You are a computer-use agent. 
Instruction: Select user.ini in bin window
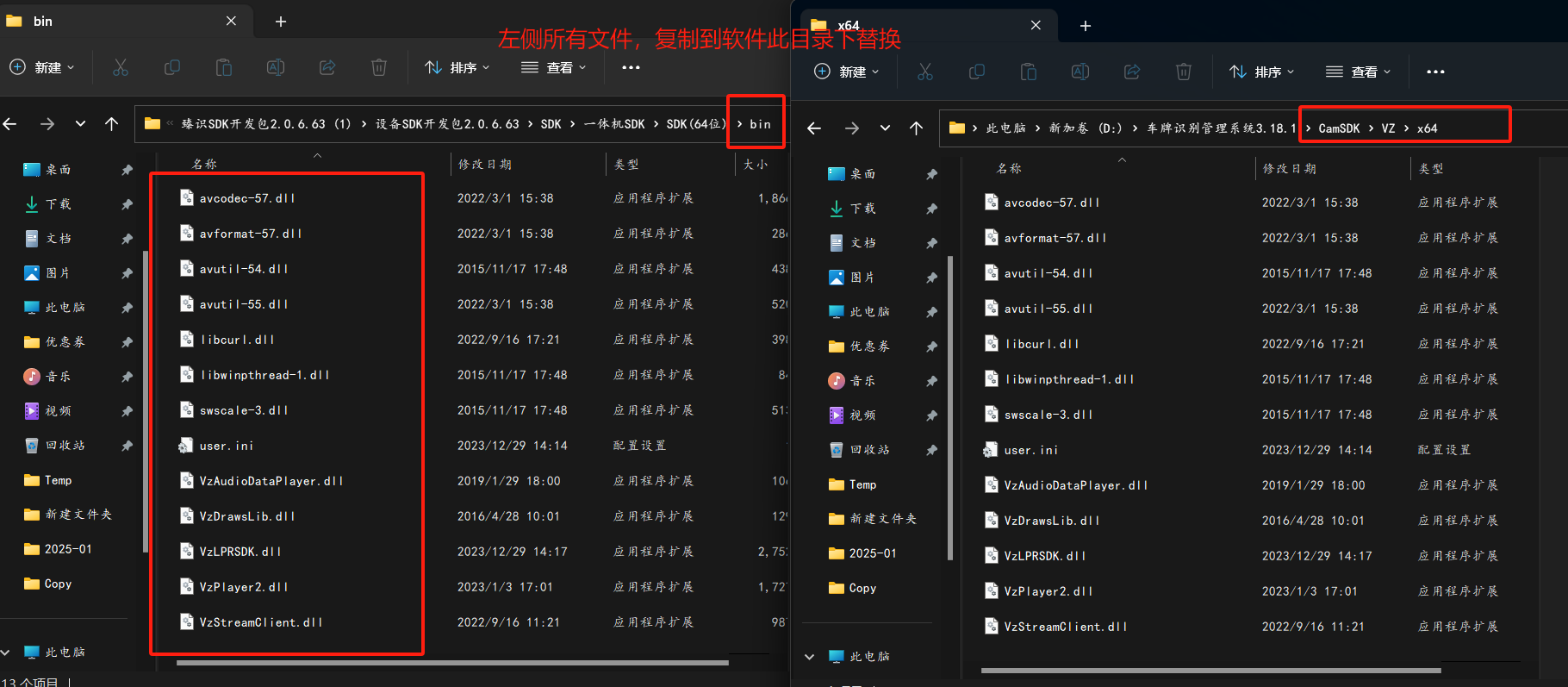pyautogui.click(x=226, y=446)
